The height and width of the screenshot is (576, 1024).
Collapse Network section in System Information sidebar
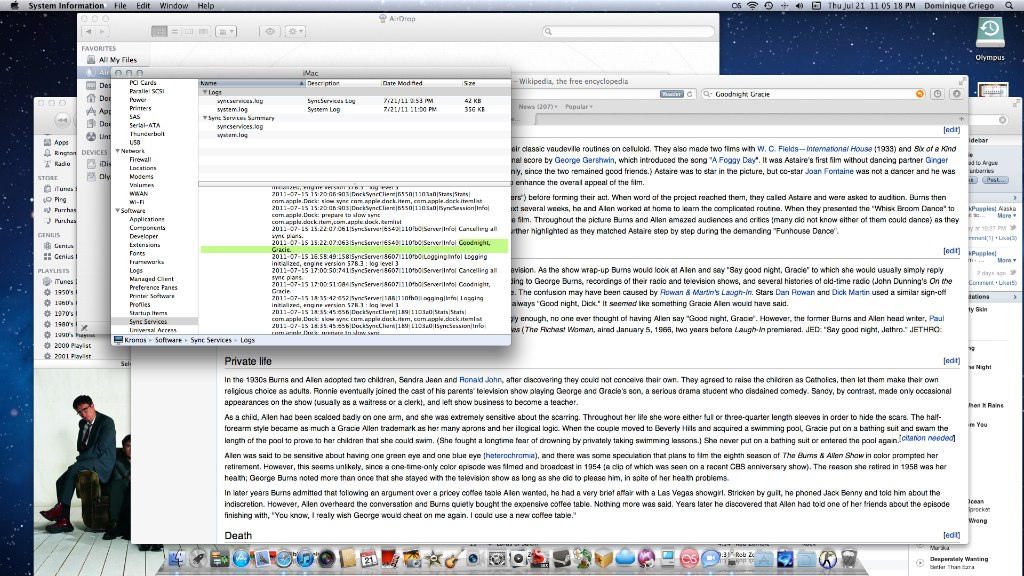[118, 151]
